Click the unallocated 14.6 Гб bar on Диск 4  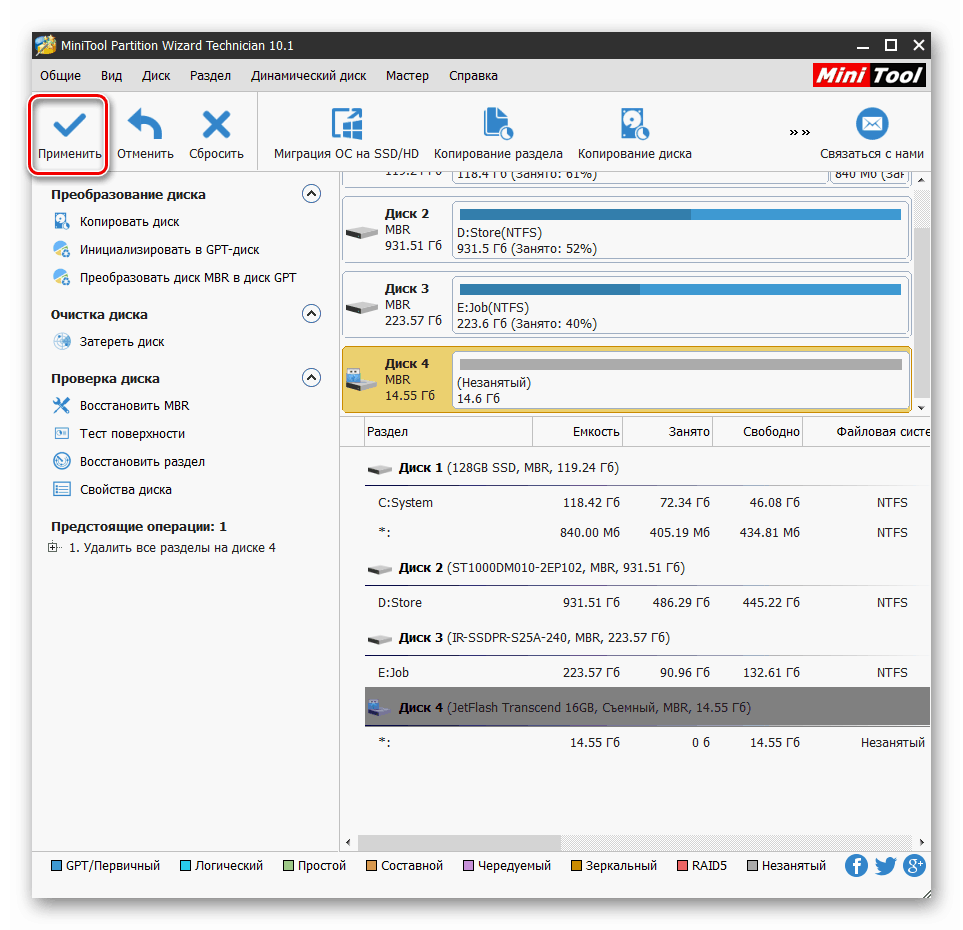pyautogui.click(x=680, y=364)
